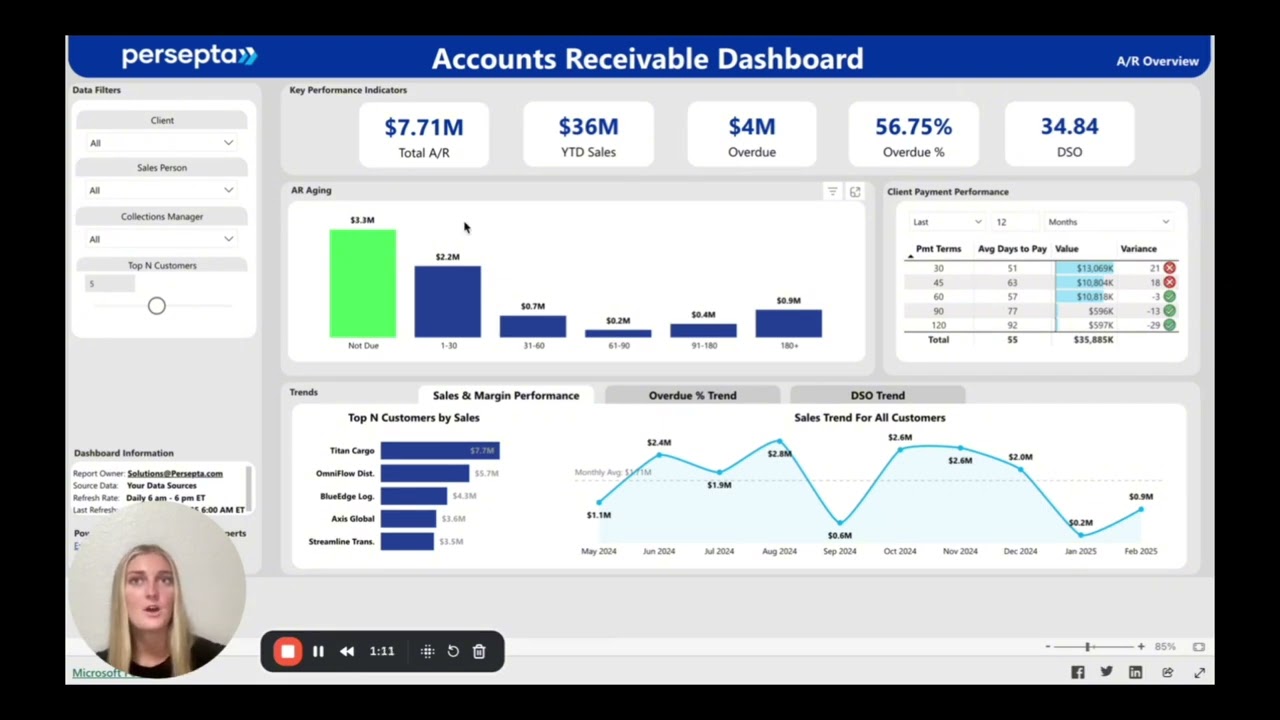Click the $13,069K value cell
The width and height of the screenshot is (1280, 720).
pyautogui.click(x=1085, y=268)
